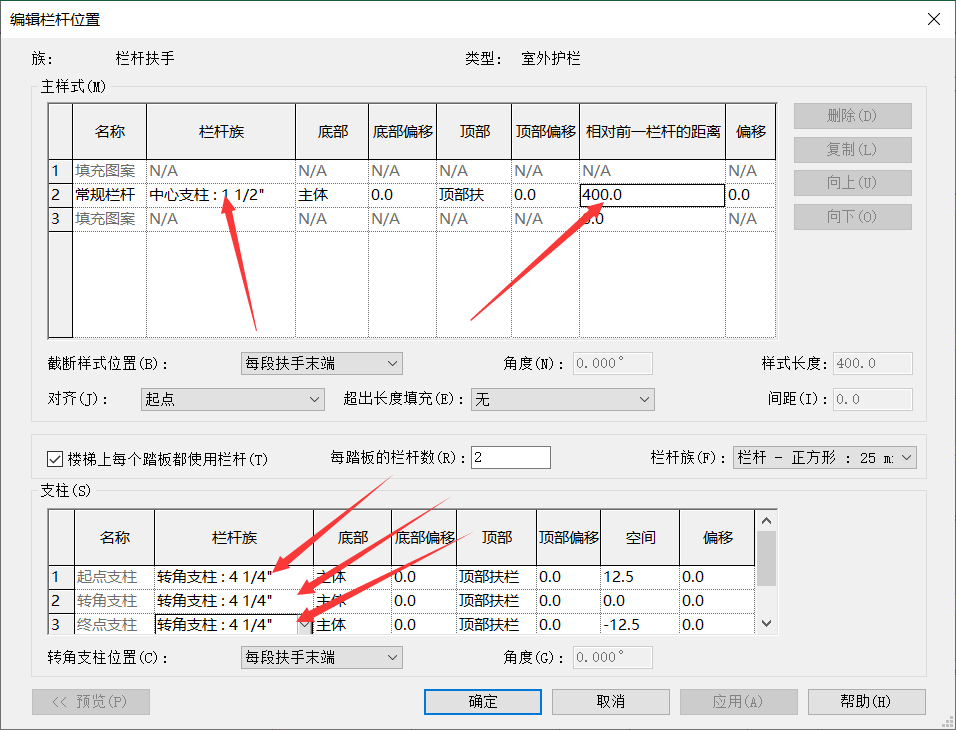Toggle 楼梯上每个踏板都使用栏杆 checkbox
The image size is (956, 730).
click(x=55, y=459)
